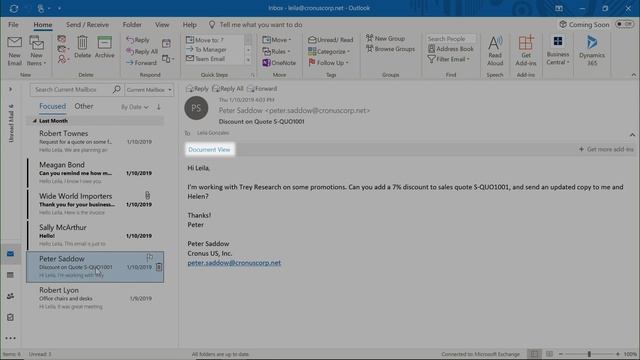Toggle Unread/Read status
The width and height of the screenshot is (640, 360).
[x=331, y=40]
